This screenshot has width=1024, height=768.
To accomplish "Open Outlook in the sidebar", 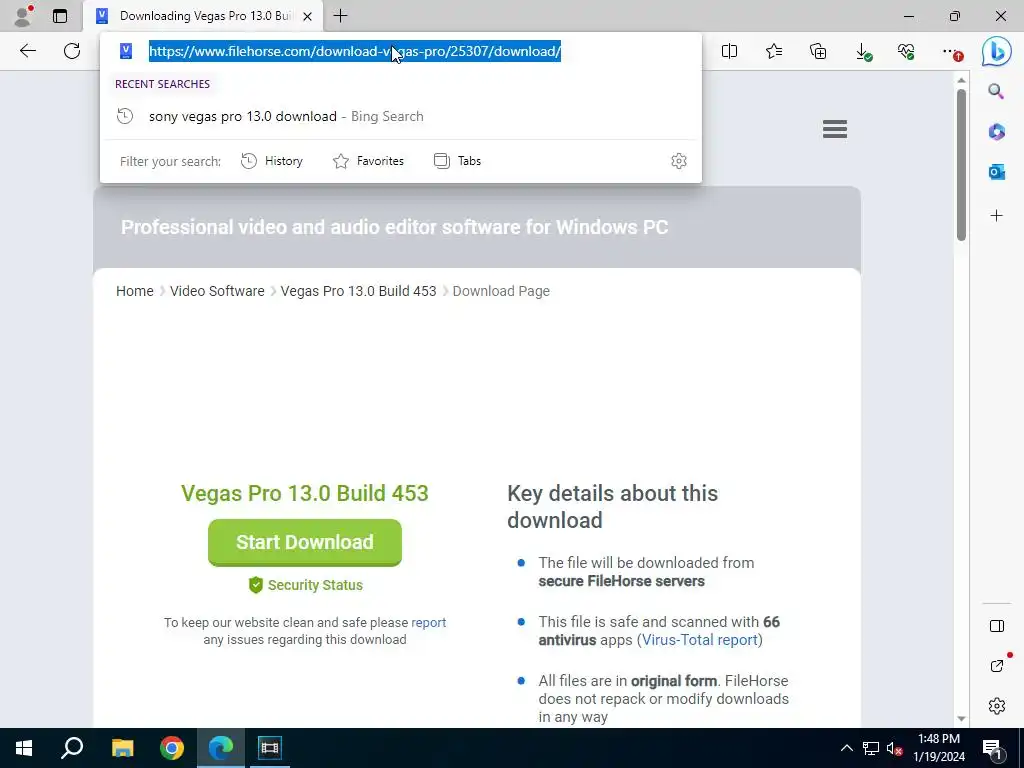I will click(997, 172).
